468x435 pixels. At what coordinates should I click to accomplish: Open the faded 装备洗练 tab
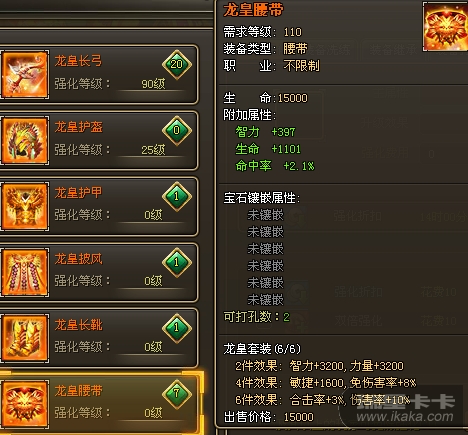point(327,50)
